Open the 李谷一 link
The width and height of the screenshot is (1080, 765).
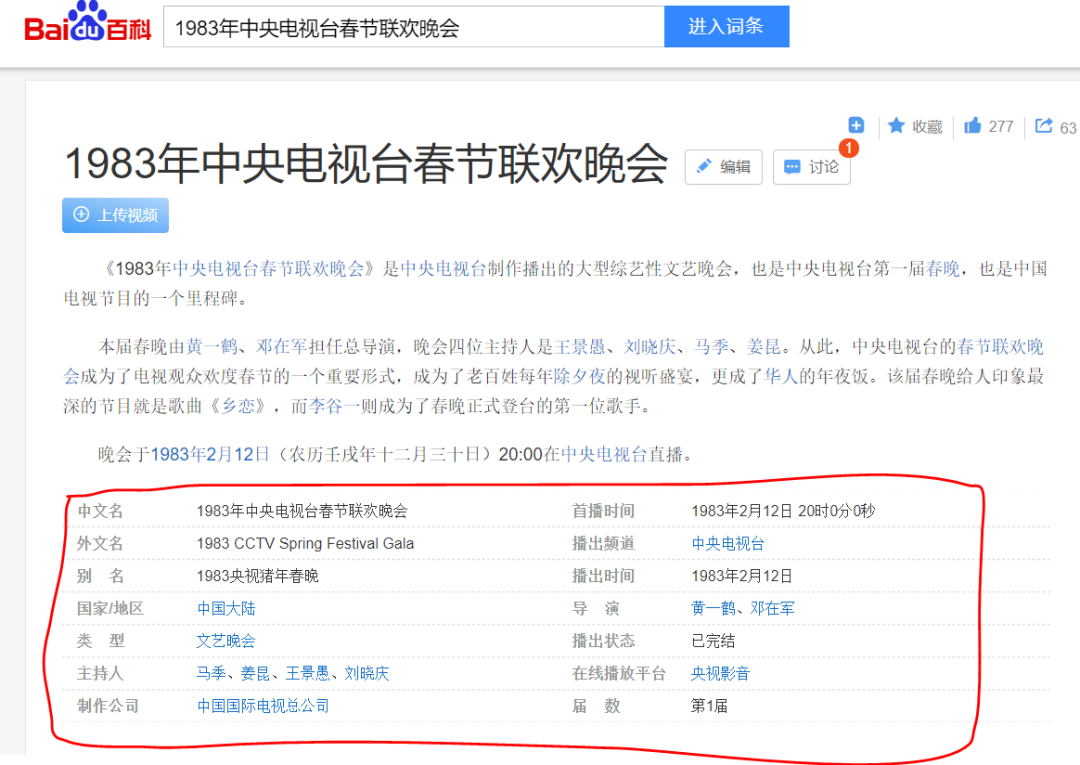[334, 406]
